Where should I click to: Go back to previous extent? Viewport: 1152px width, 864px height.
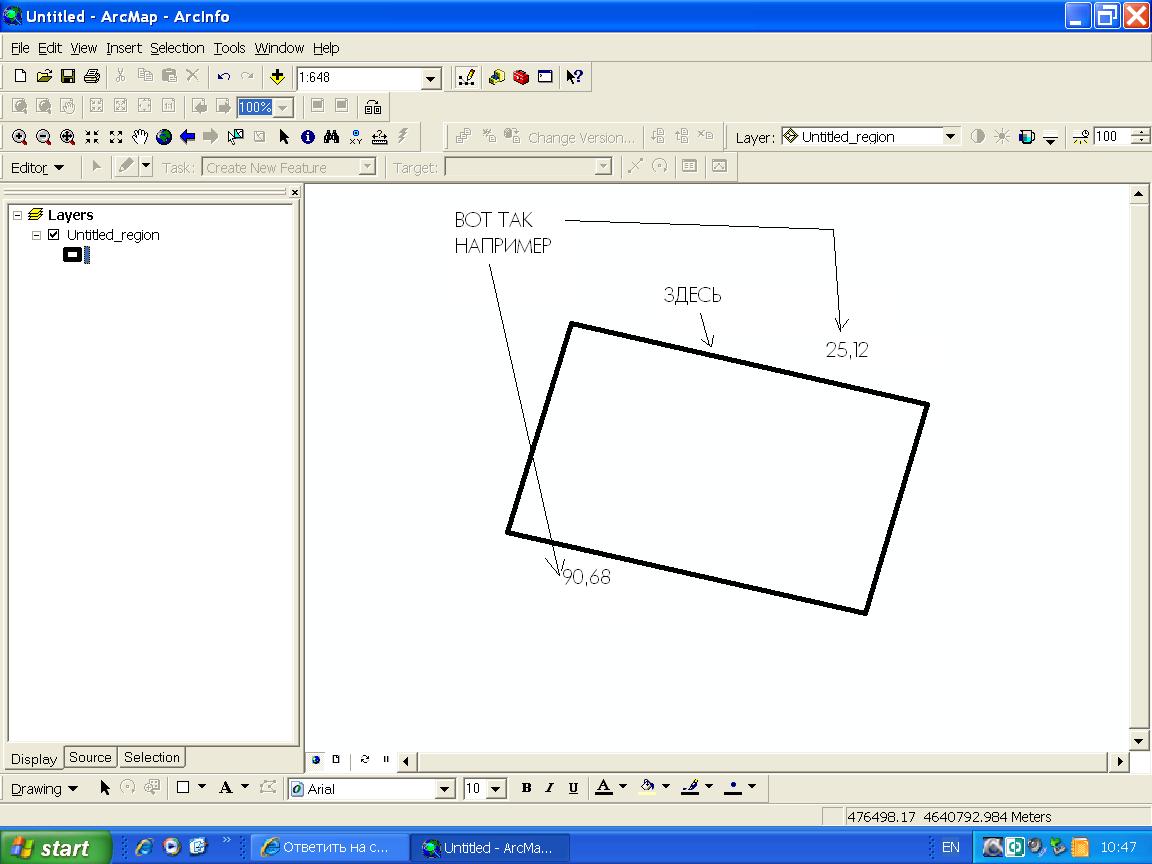point(187,137)
